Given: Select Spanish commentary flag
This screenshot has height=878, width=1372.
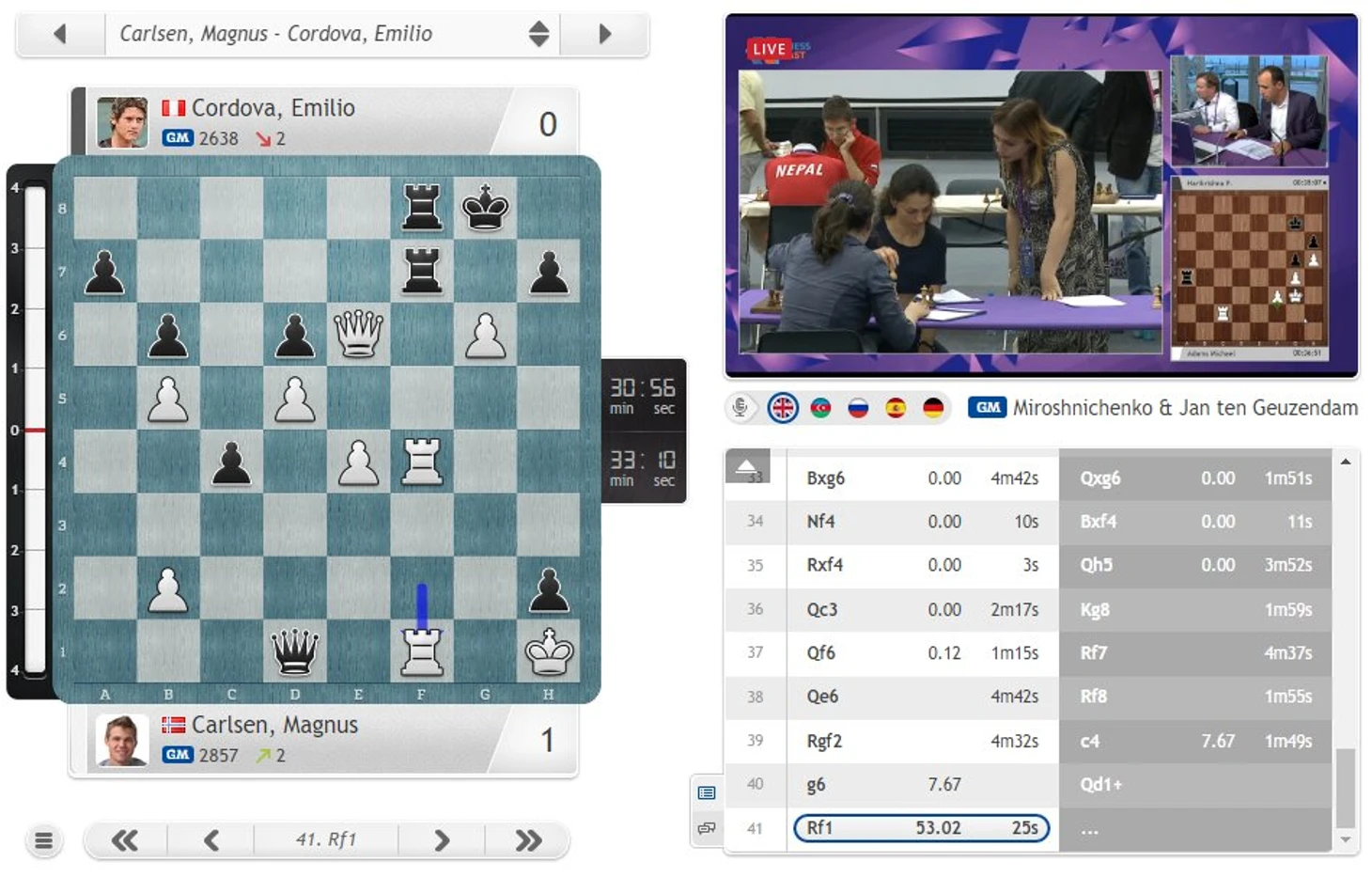Looking at the screenshot, I should coord(896,408).
